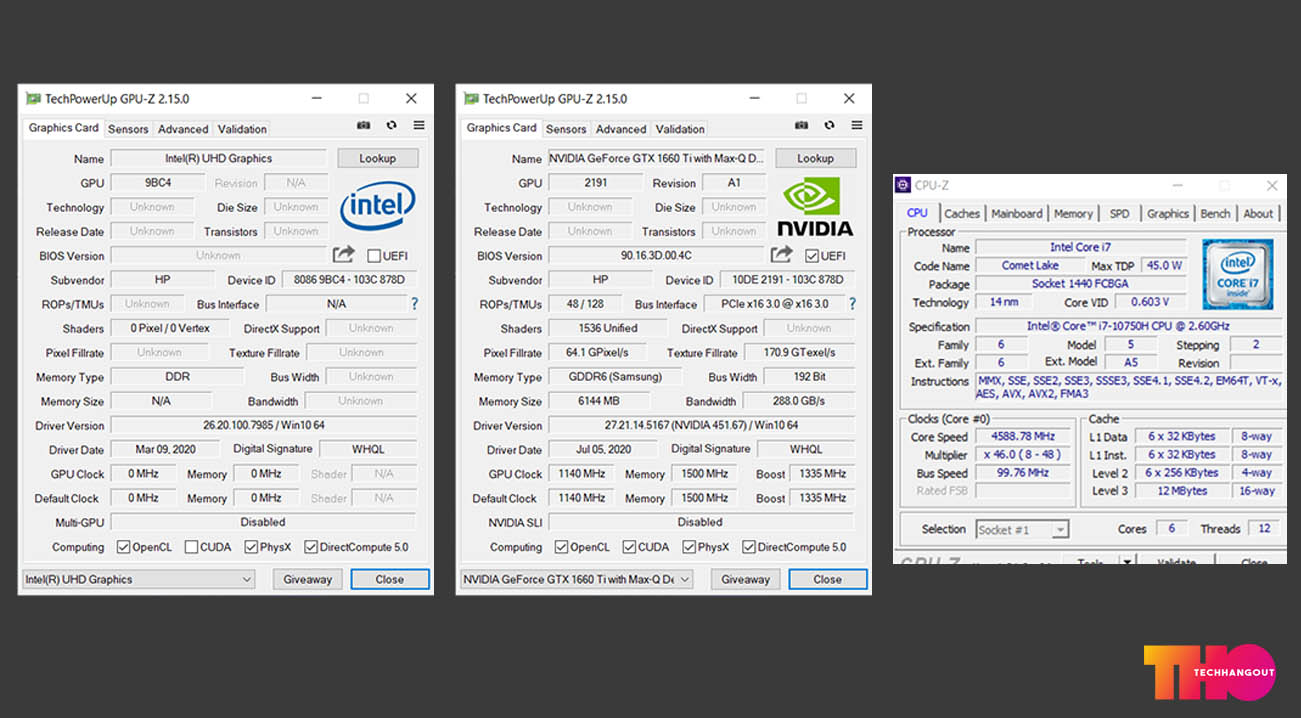Viewport: 1301px width, 718px height.
Task: Click the Driver Date value Mar 09, 2020
Action: [165, 450]
